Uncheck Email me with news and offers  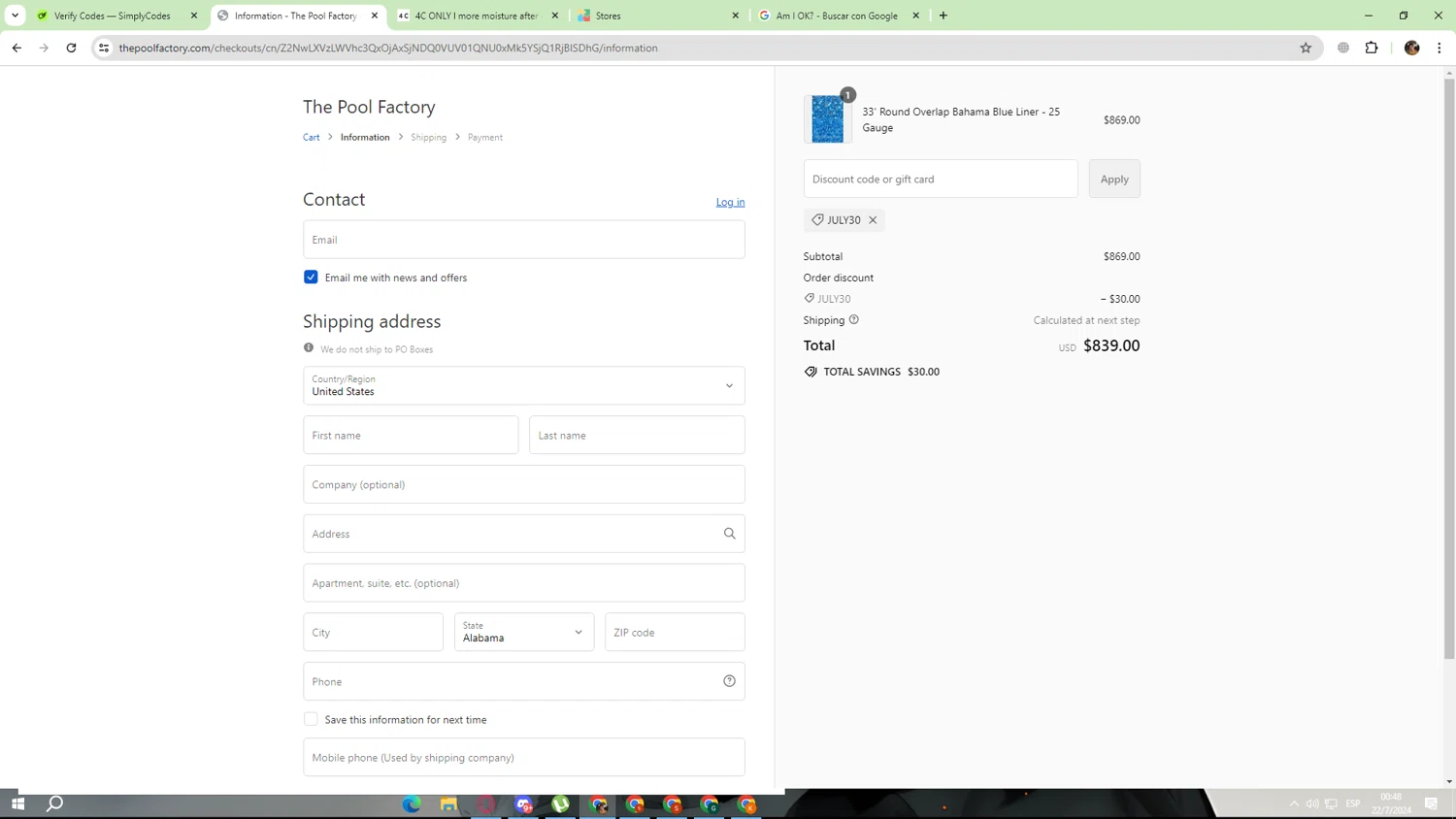coord(311,278)
